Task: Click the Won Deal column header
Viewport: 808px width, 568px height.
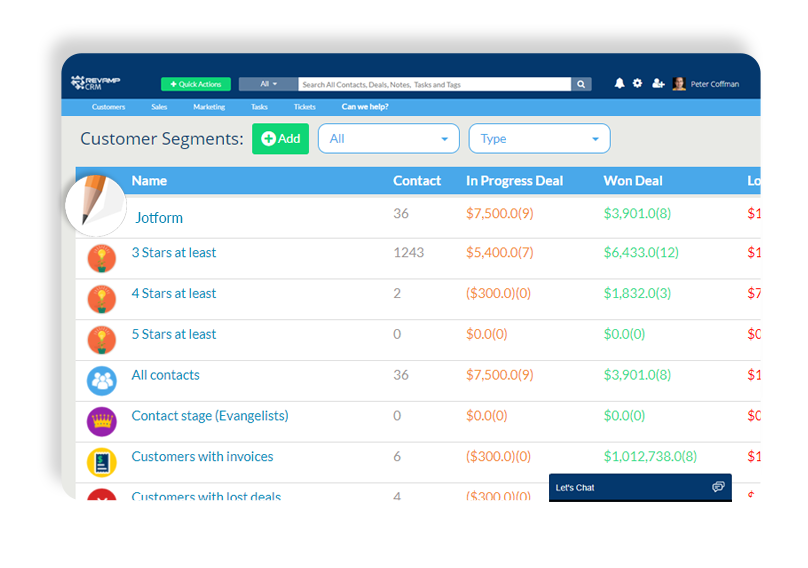Action: [x=633, y=180]
